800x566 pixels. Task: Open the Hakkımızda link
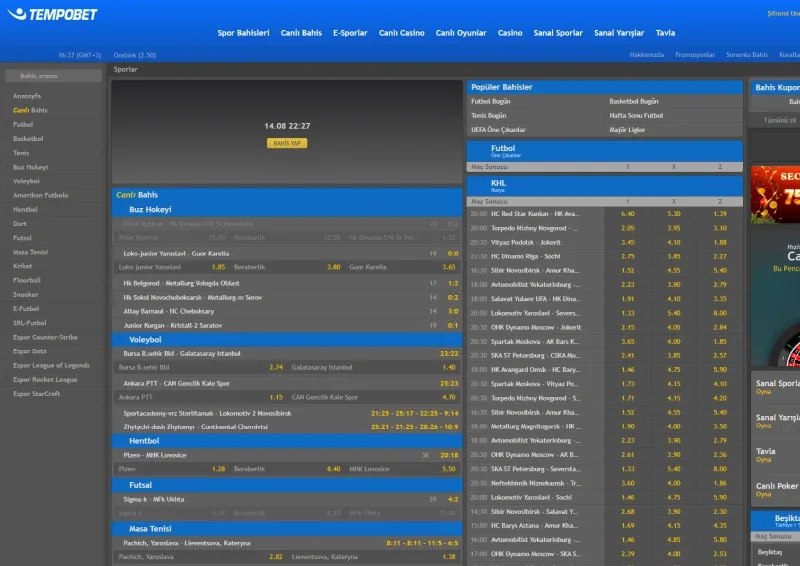click(646, 55)
